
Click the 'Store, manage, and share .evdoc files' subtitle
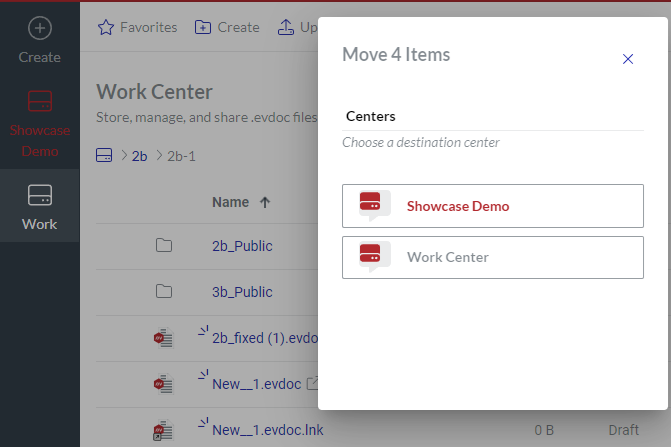click(x=207, y=117)
